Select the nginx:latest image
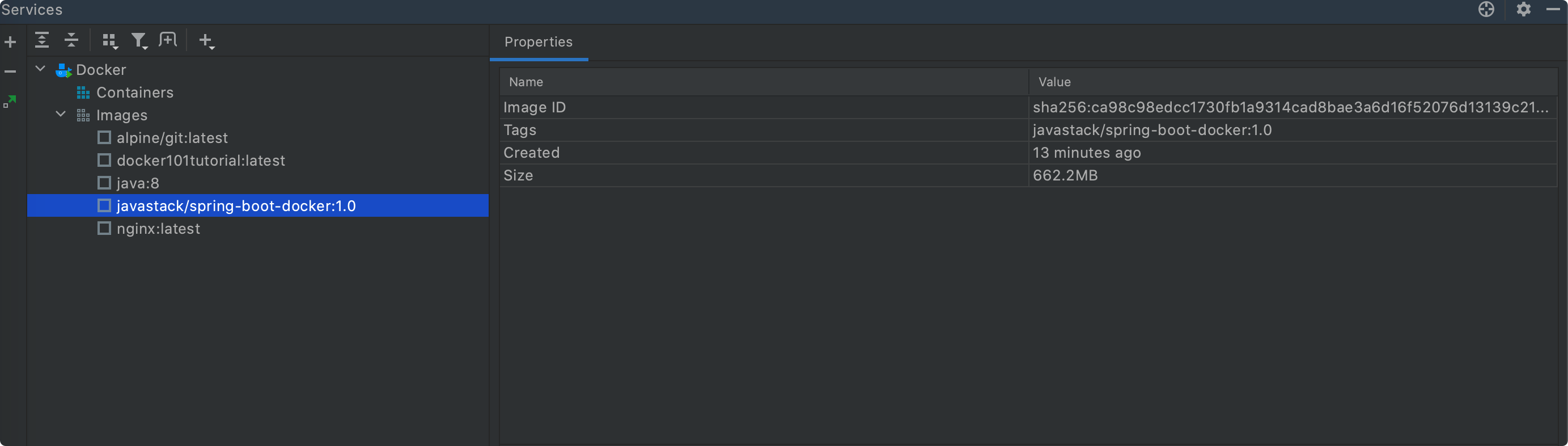 tap(158, 229)
